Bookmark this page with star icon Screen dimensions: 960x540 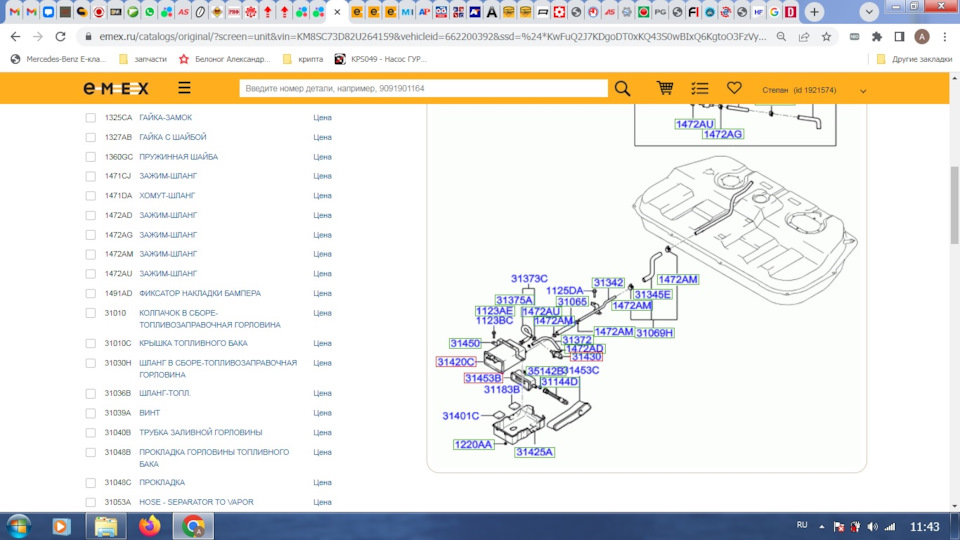coord(826,36)
